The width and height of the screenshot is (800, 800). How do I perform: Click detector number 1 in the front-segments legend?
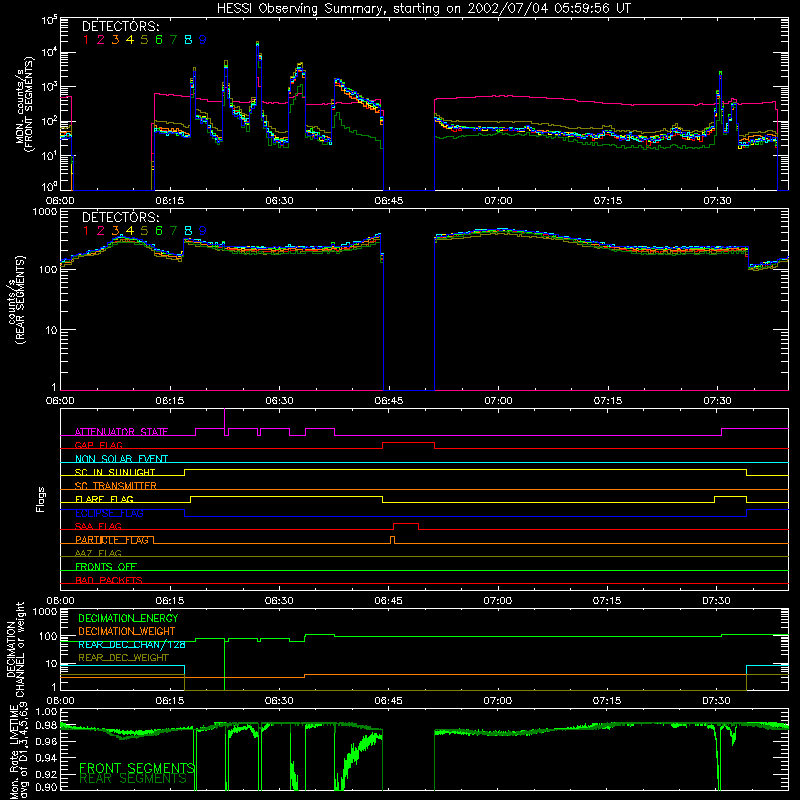[x=86, y=40]
